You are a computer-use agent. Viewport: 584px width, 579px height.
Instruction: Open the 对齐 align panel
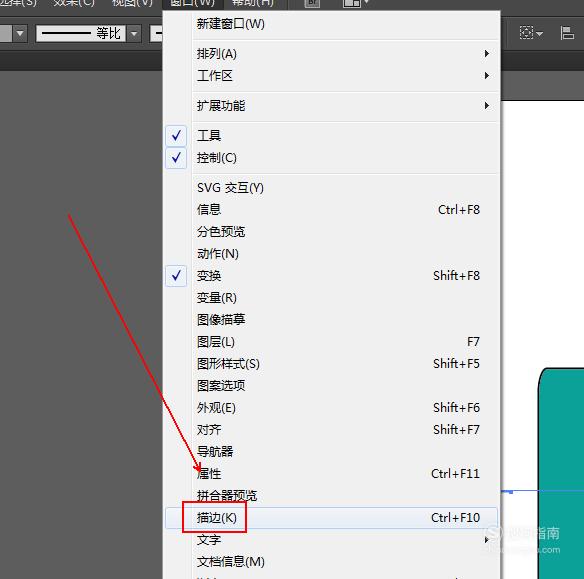331,430
